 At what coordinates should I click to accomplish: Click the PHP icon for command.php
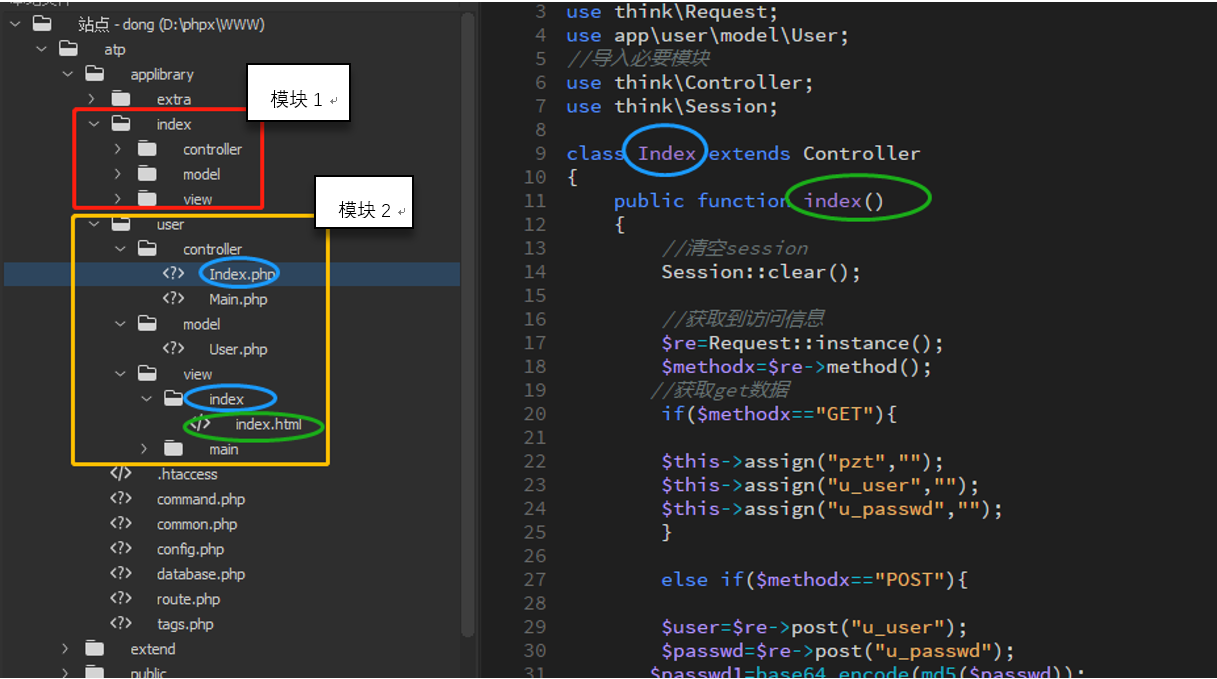tap(122, 498)
